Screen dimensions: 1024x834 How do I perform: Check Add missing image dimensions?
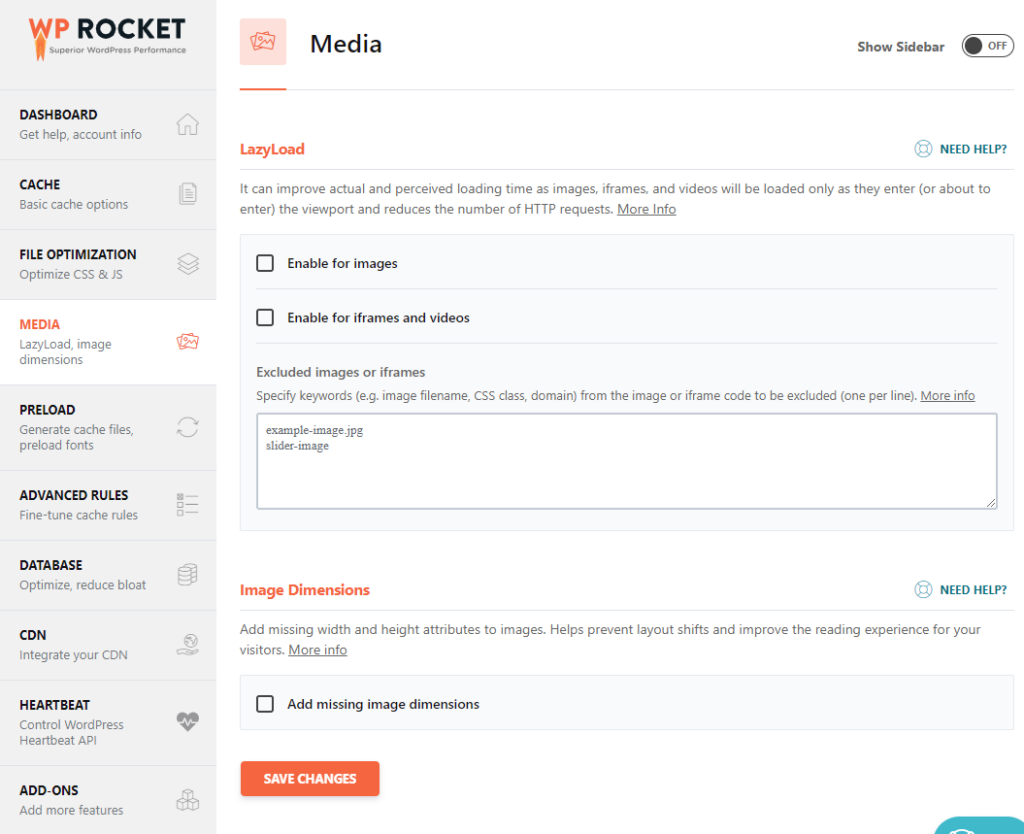[x=264, y=704]
